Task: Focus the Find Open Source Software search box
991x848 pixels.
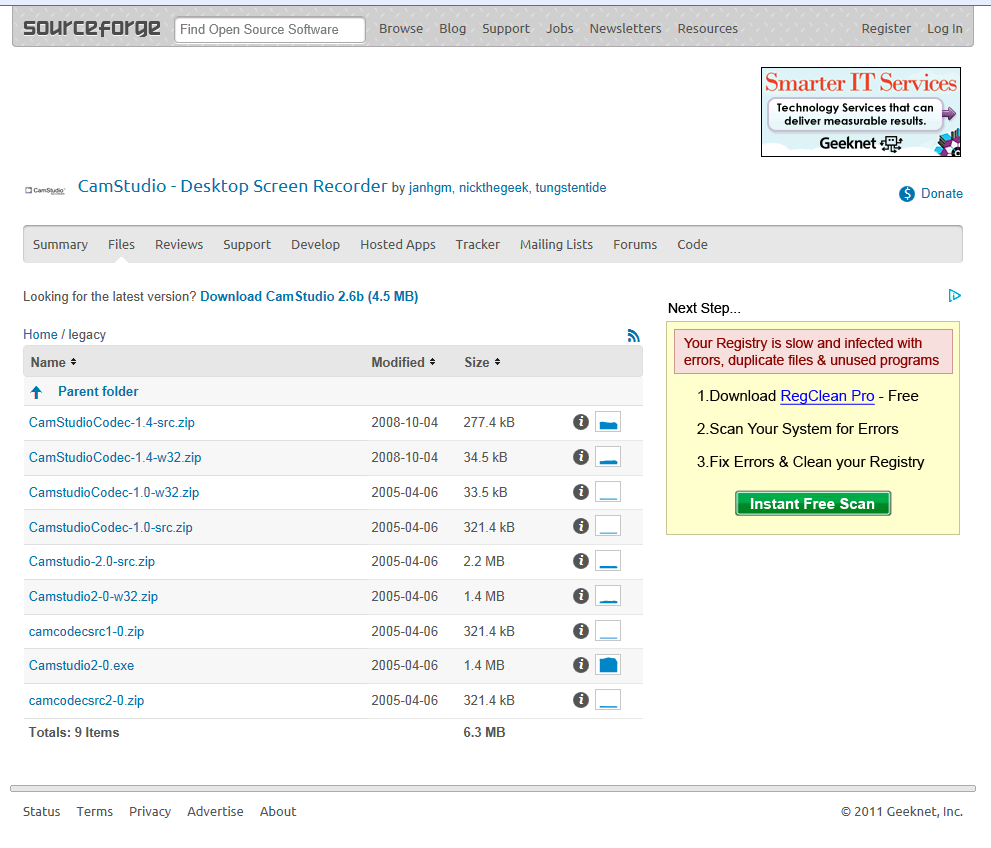Action: coord(270,30)
